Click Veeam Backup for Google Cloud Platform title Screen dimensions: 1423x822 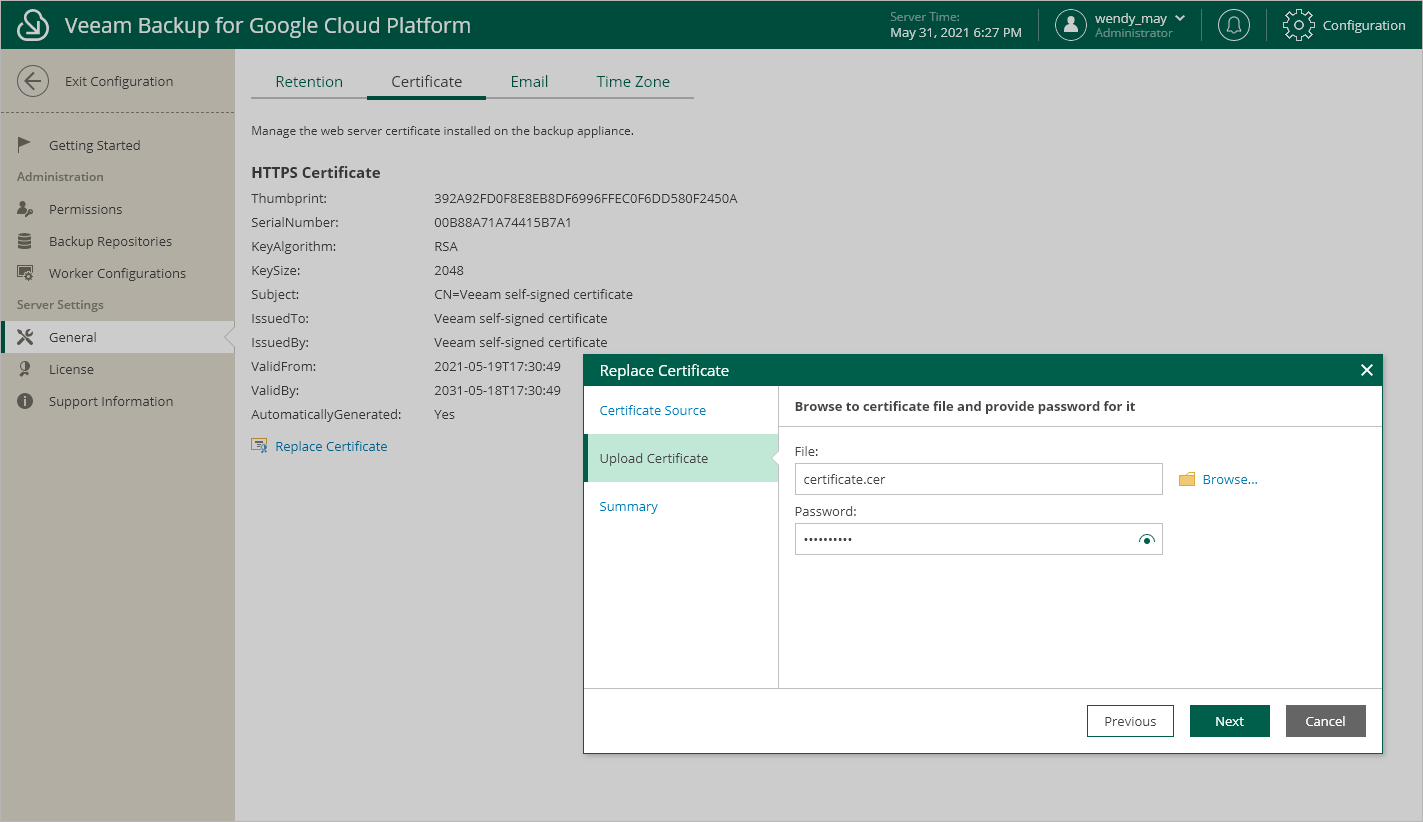(268, 25)
